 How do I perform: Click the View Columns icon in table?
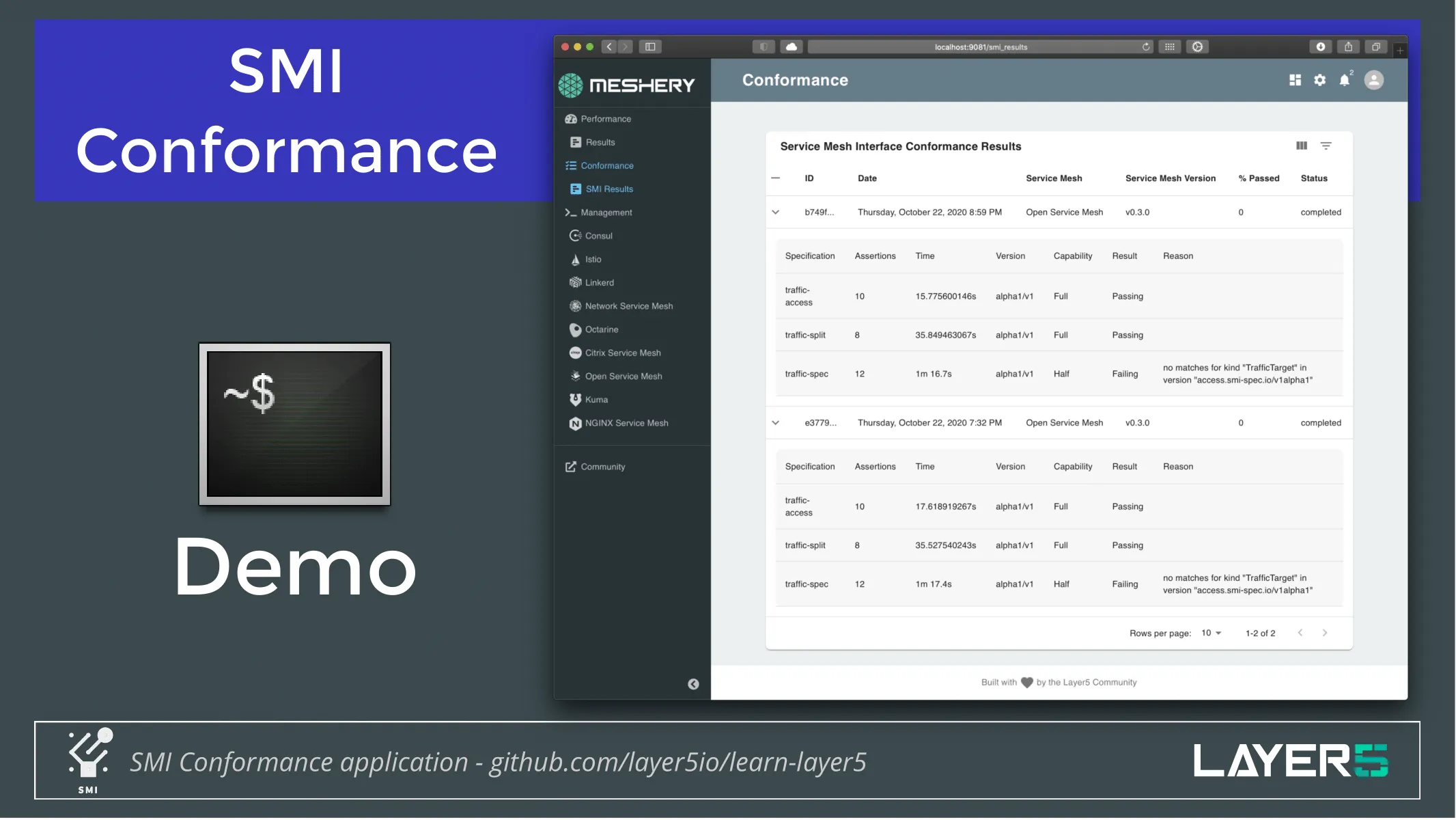click(x=1302, y=146)
